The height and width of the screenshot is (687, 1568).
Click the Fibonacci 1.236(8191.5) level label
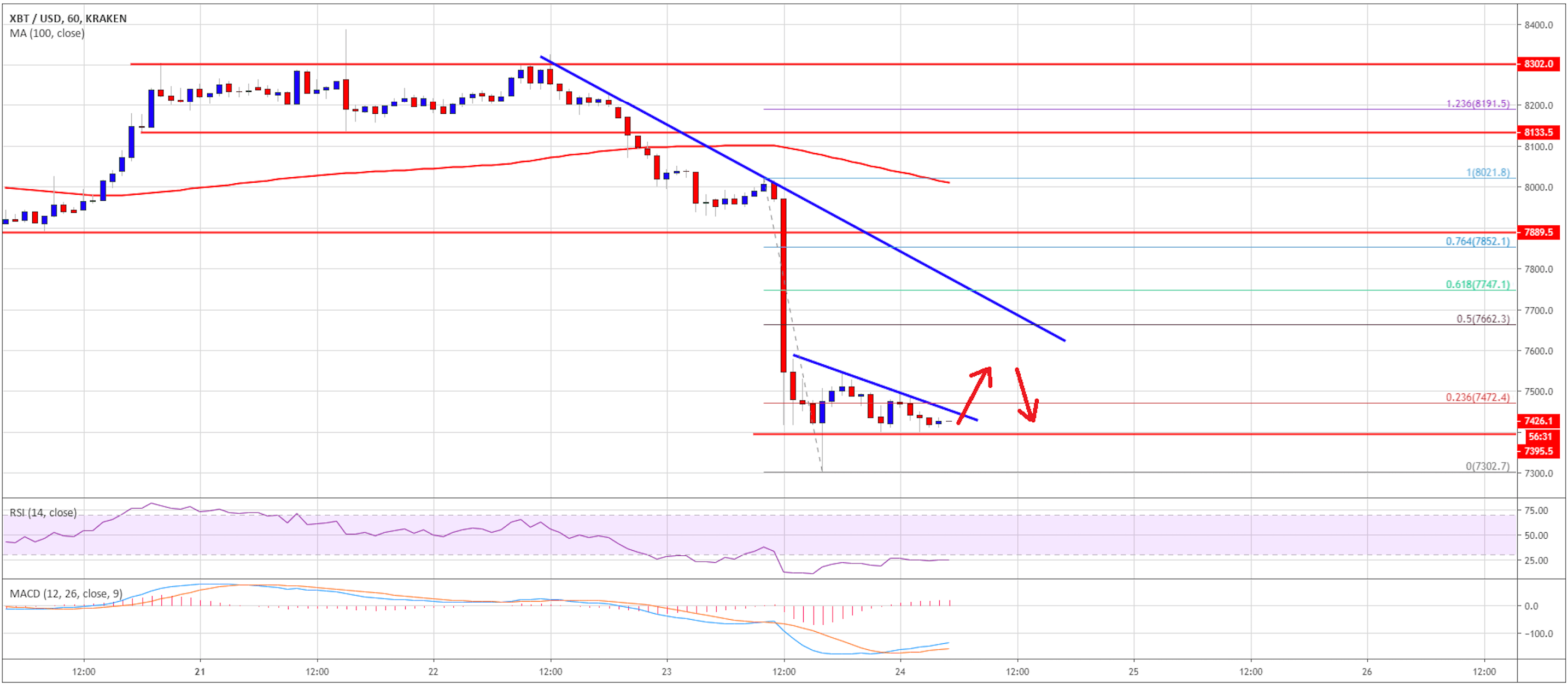(1478, 103)
